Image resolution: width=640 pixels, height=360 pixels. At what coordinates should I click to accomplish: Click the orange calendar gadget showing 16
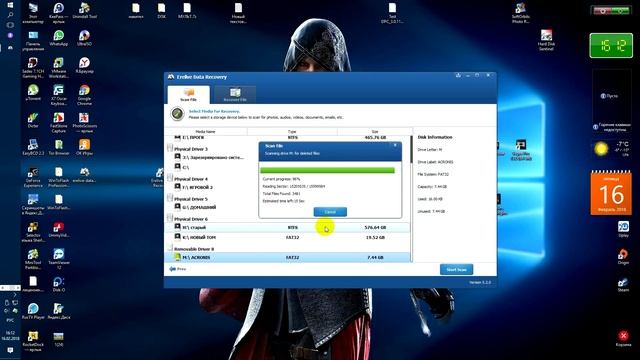pos(611,193)
